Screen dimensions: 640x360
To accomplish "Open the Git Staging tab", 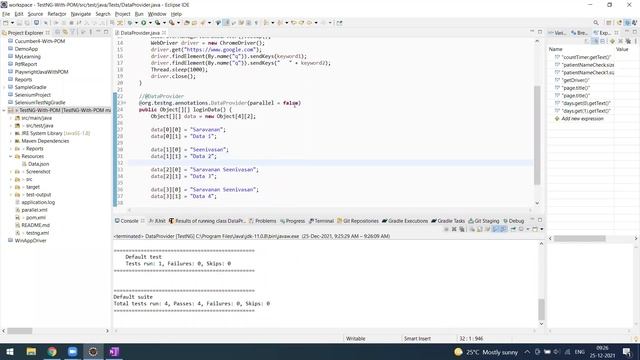I will click(484, 221).
